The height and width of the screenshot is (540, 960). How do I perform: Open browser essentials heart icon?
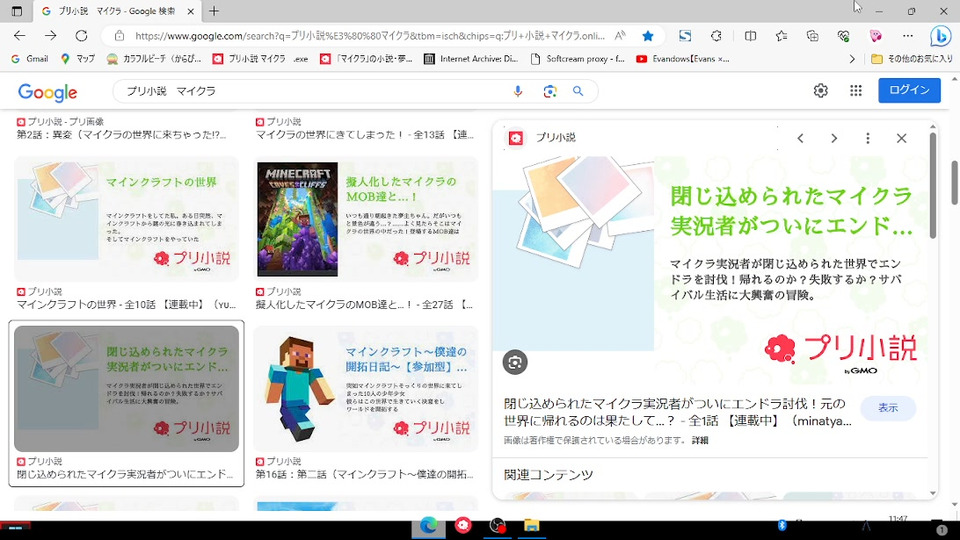[844, 36]
